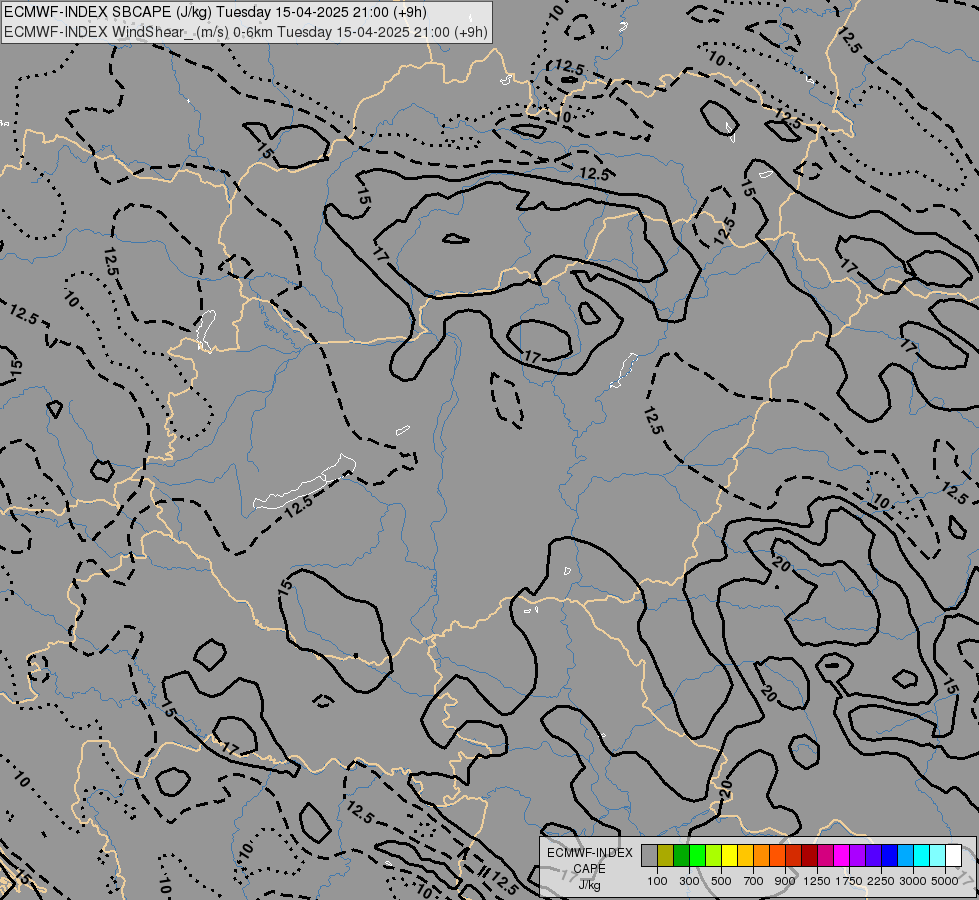Viewport: 979px width, 900px height.
Task: Click the ECMWF-INDEX SBCAPE title line
Action: click(215, 12)
